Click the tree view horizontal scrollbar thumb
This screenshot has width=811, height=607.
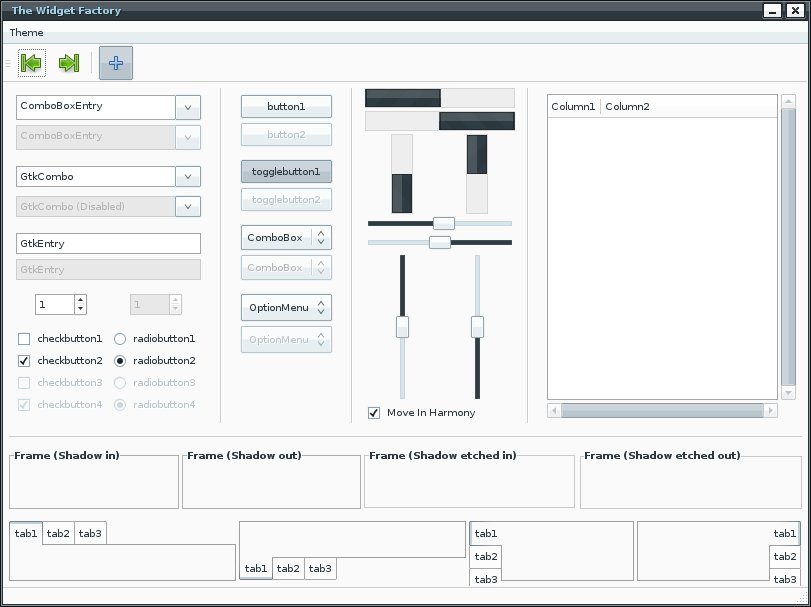[x=662, y=411]
